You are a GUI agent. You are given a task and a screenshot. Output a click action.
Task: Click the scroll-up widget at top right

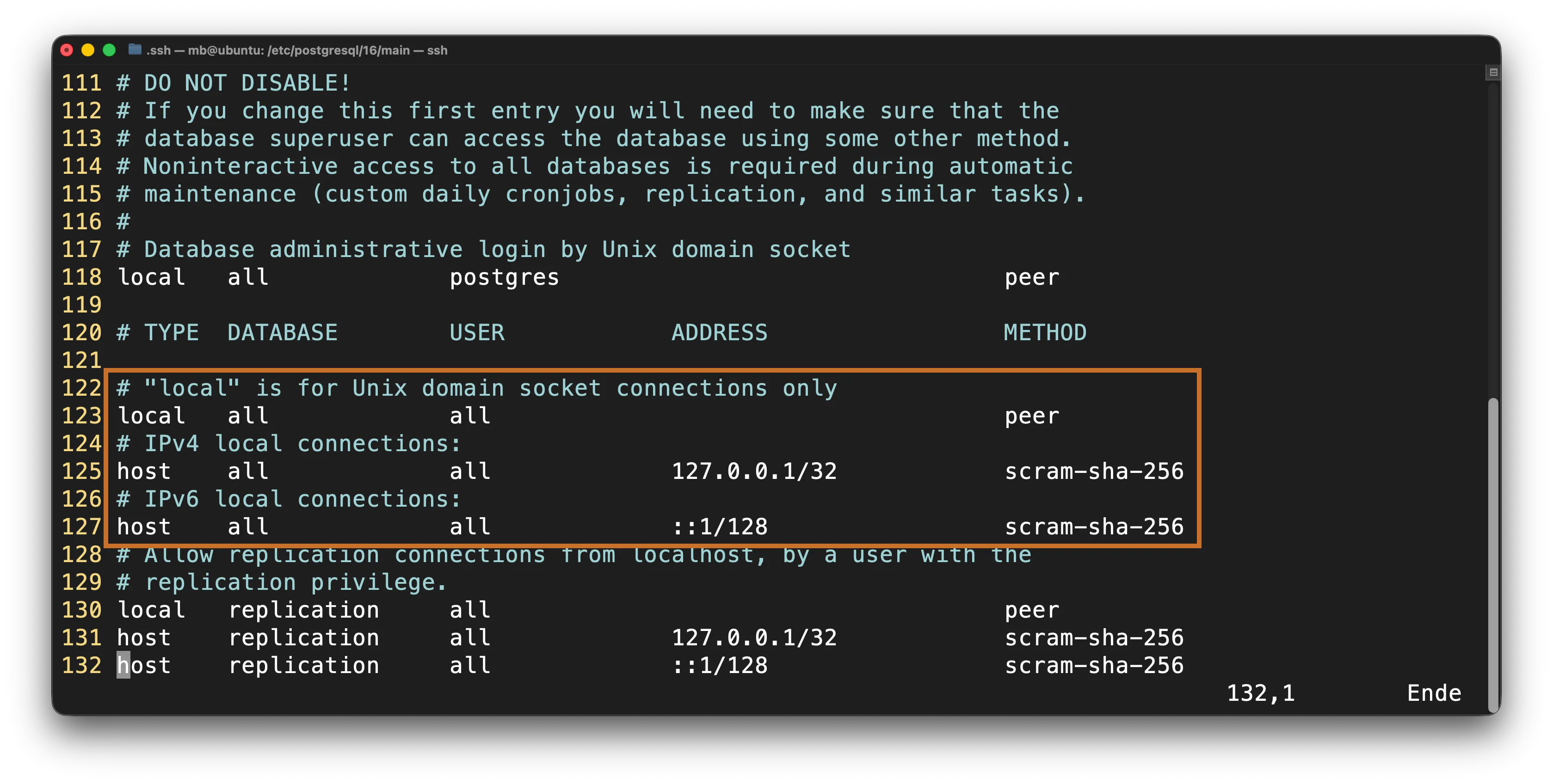[1493, 73]
